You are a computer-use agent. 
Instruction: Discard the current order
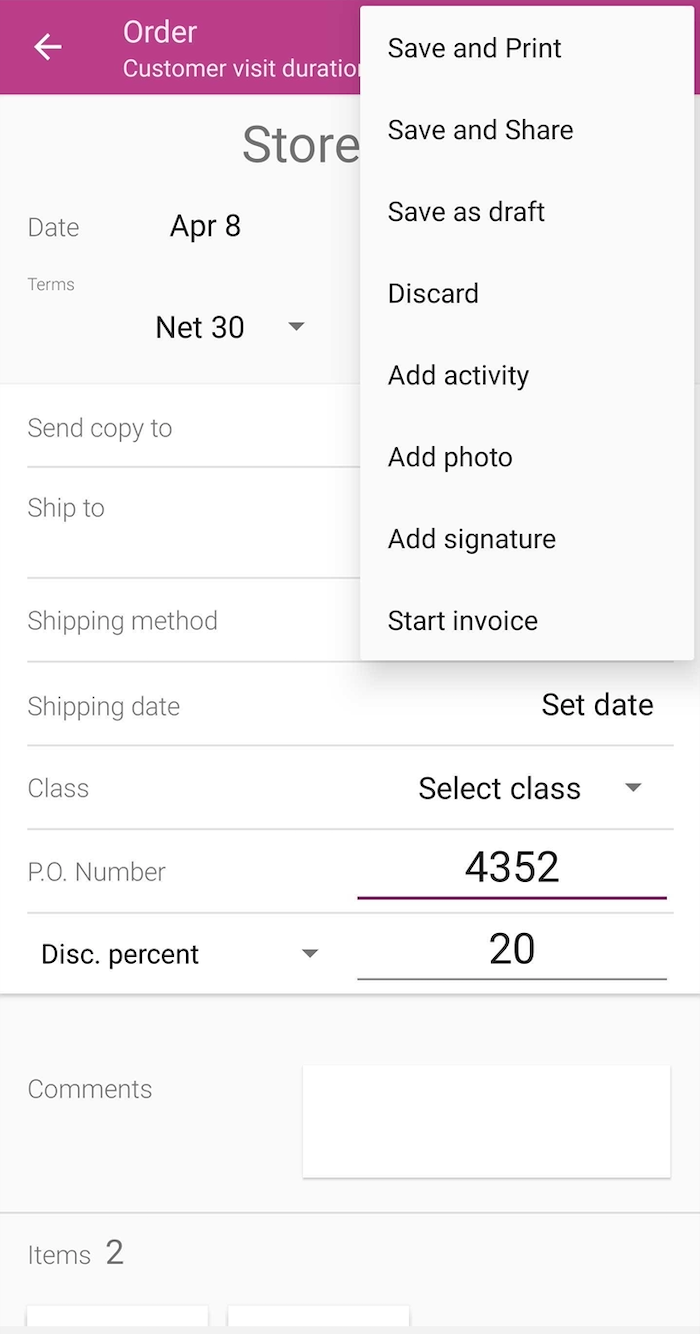433,294
